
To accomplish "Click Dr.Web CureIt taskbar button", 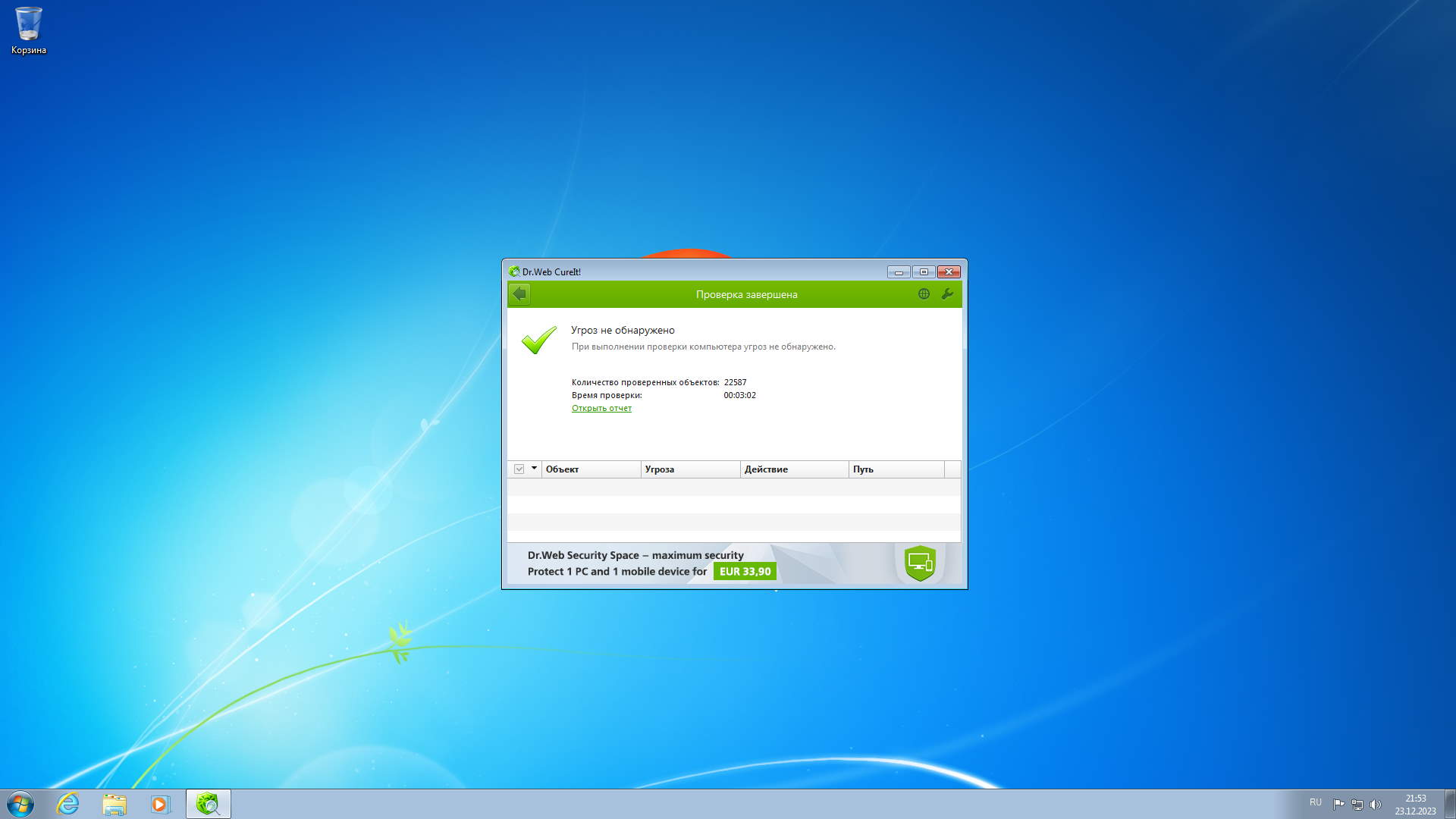I will pos(208,804).
